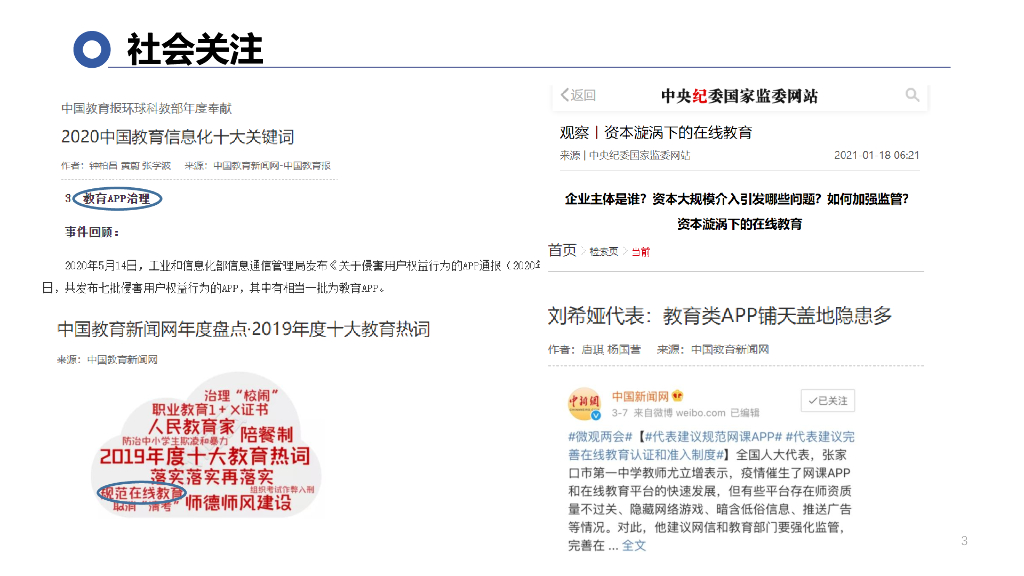Click the 2020中国教育信息化十大关键词 headline
The height and width of the screenshot is (576, 1024).
pyautogui.click(x=178, y=136)
